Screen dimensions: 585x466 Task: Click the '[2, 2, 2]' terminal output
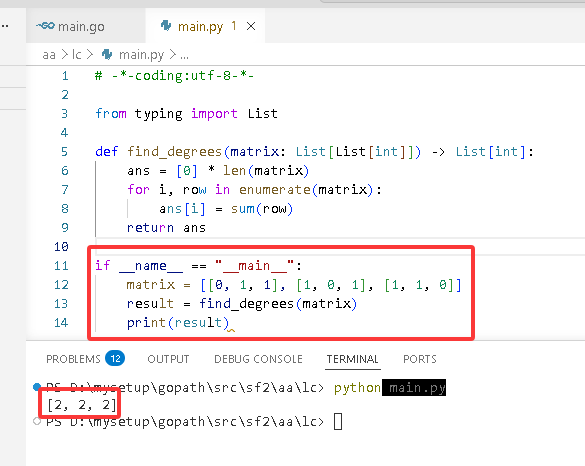coord(81,405)
